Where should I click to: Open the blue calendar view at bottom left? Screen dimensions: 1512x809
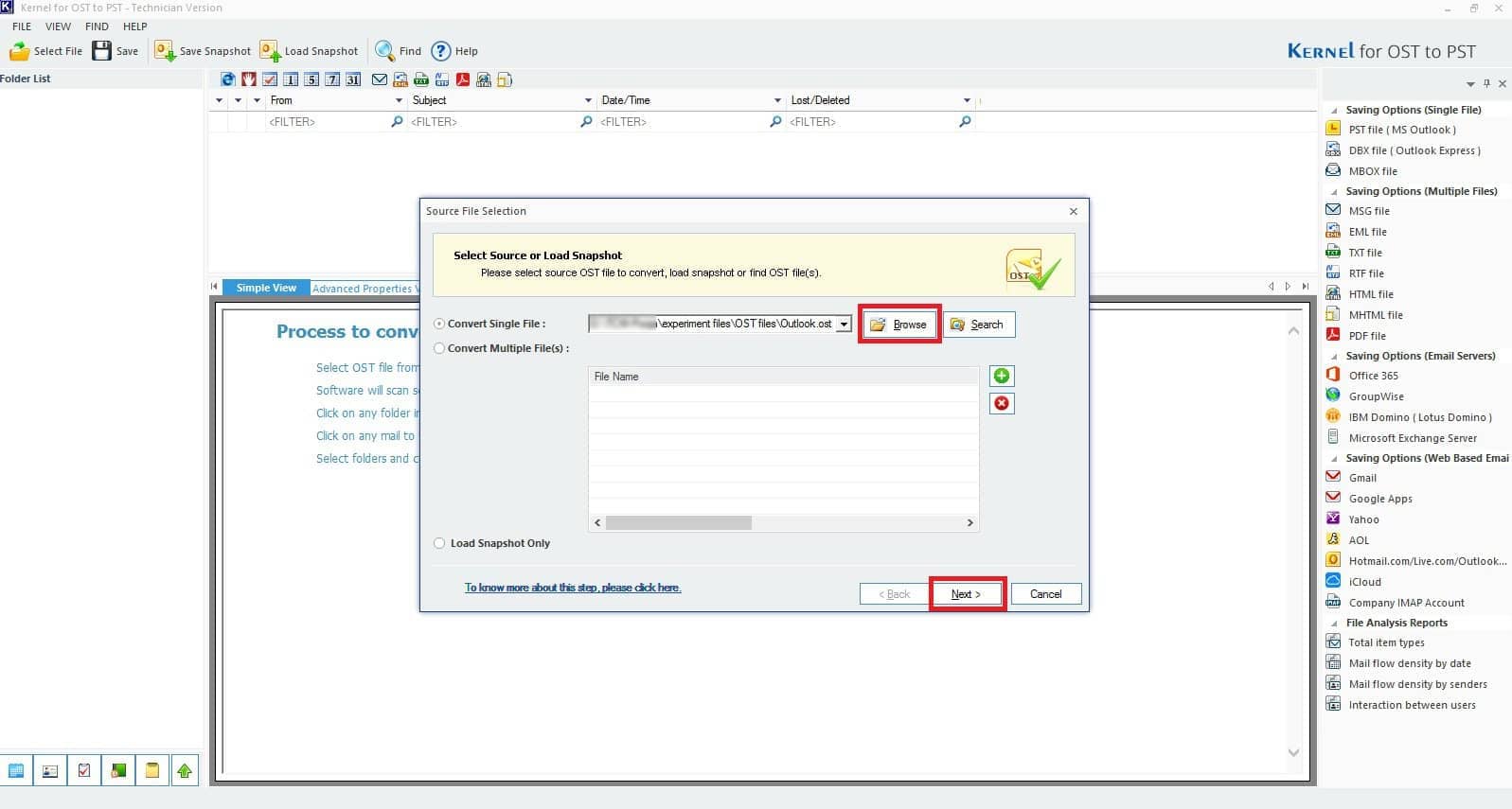click(x=16, y=771)
